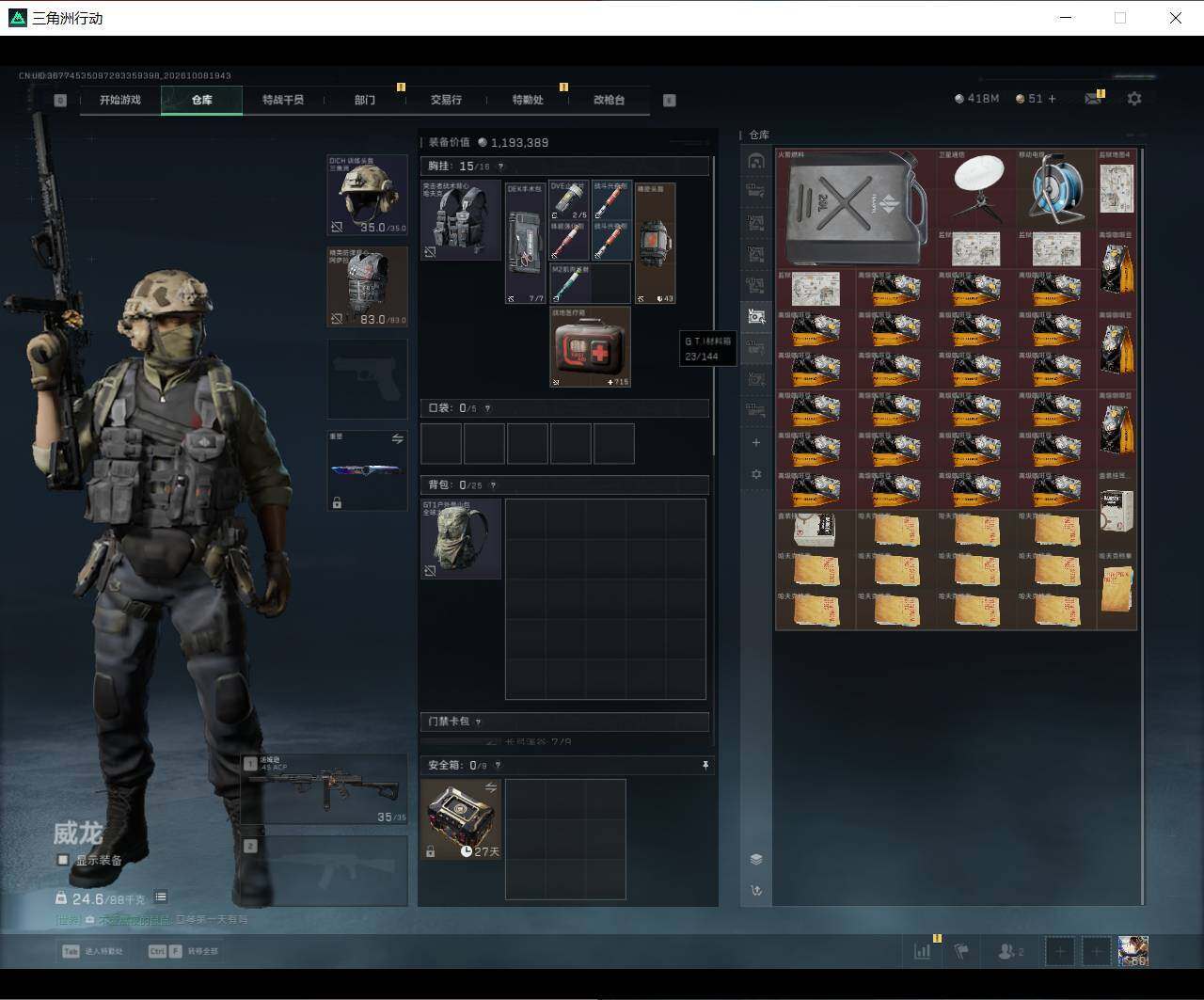Viewport: 1204px width, 1000px height.
Task: Click the flag icon in bottom bar
Action: (961, 951)
